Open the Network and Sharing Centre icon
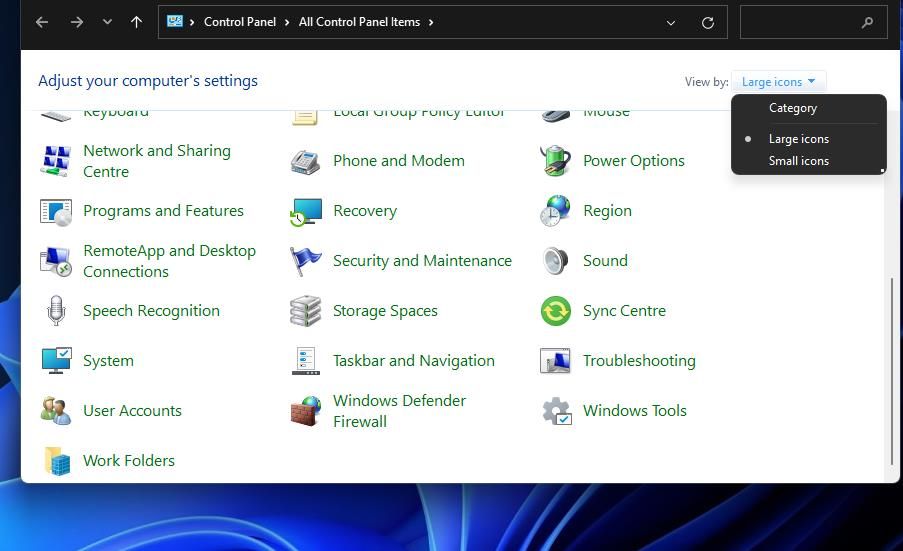Viewport: 903px width, 551px height. (56, 161)
